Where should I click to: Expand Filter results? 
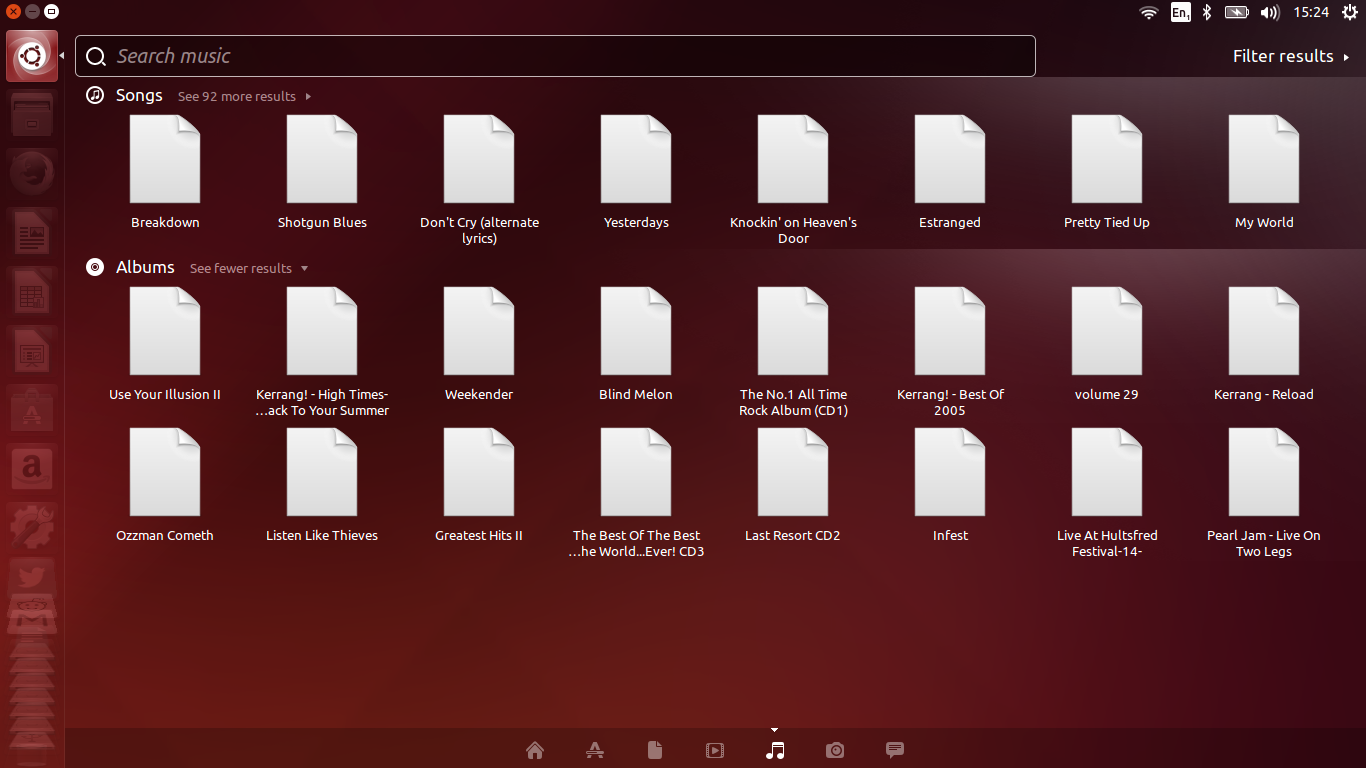[x=1291, y=56]
